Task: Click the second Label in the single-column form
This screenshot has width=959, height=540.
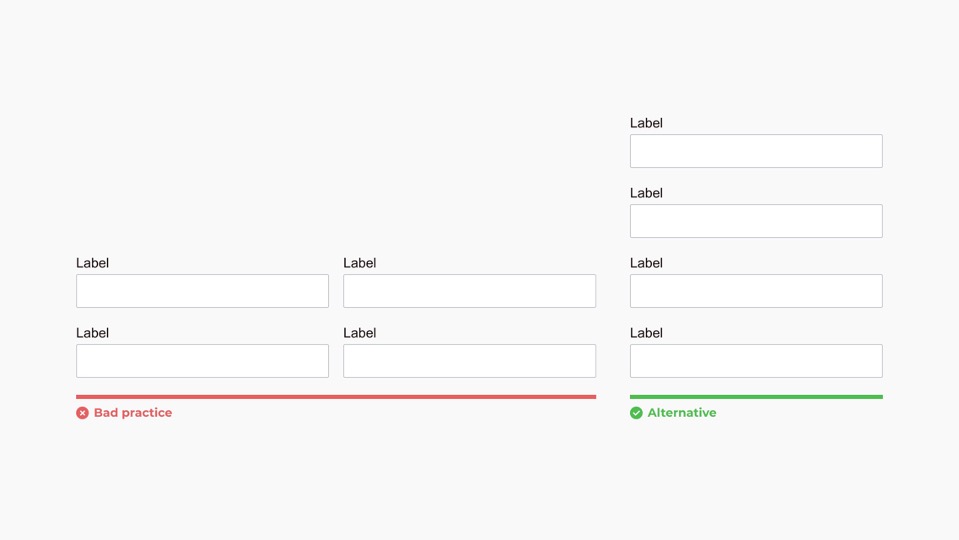Action: 646,193
